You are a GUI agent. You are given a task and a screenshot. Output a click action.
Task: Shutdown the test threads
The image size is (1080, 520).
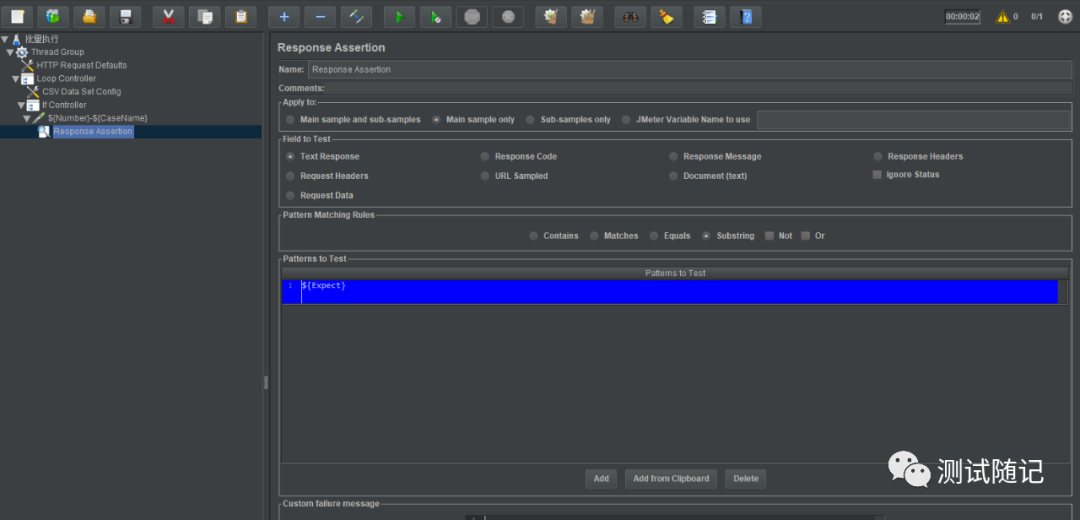(508, 17)
